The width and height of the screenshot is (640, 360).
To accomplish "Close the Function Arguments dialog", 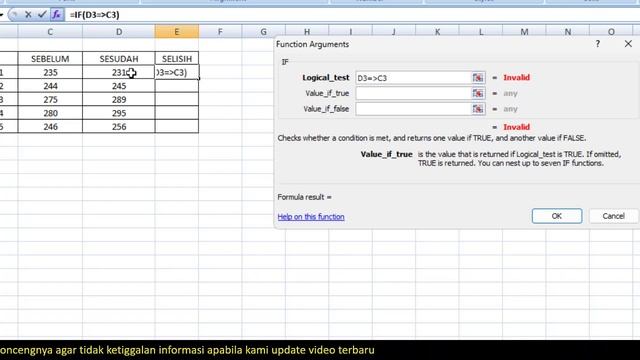I will (628, 44).
